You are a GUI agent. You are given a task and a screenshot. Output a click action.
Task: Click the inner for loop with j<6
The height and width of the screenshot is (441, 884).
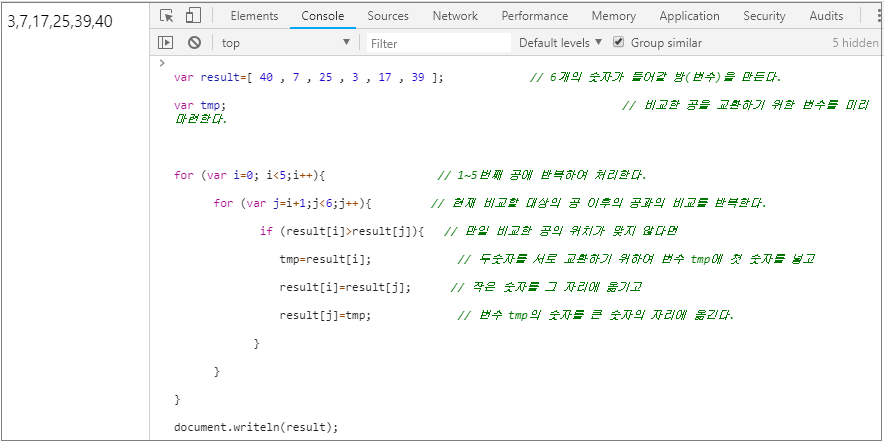[293, 203]
